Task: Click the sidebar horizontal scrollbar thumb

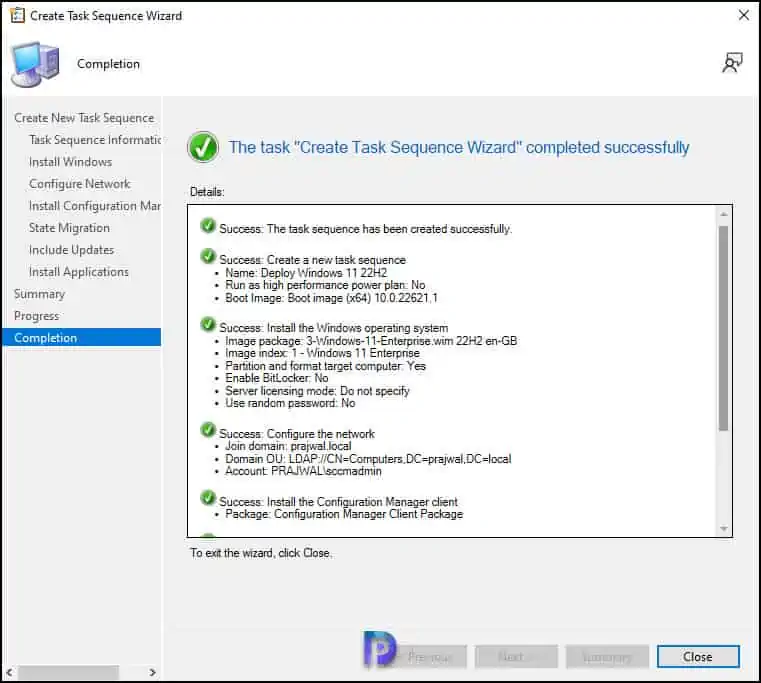Action: (x=68, y=672)
